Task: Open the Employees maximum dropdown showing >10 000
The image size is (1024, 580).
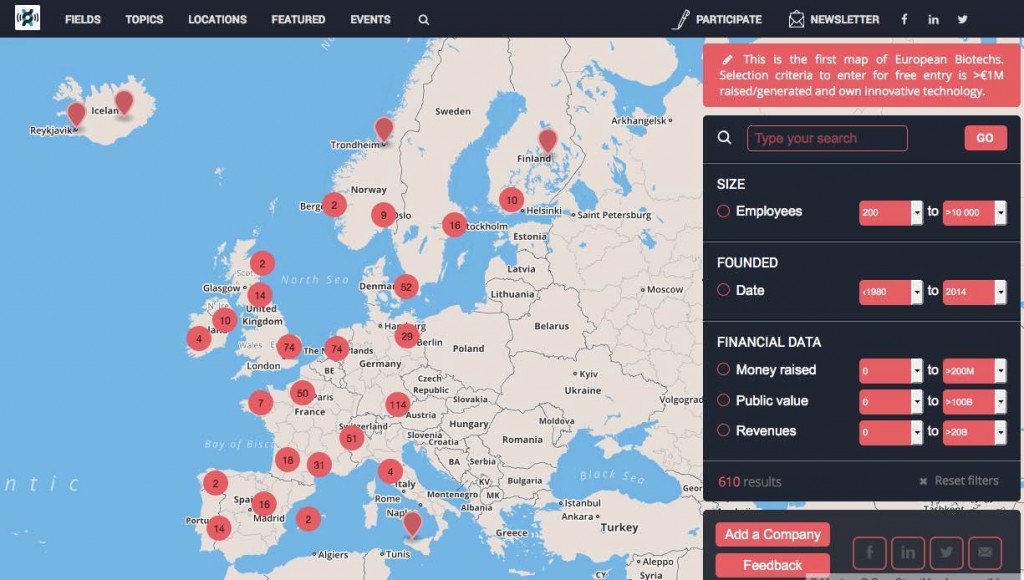Action: pos(974,212)
